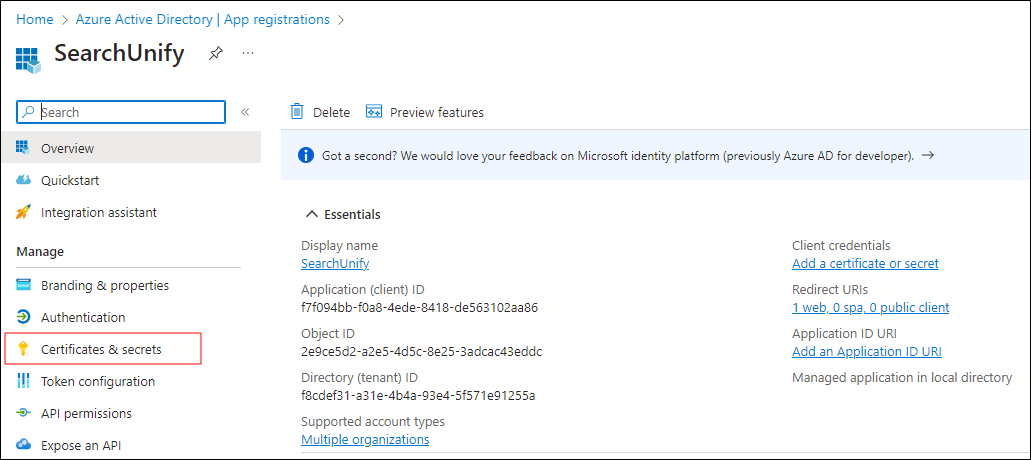Open the more options ellipsis menu
Screen dimensions: 1031x460
[248, 53]
